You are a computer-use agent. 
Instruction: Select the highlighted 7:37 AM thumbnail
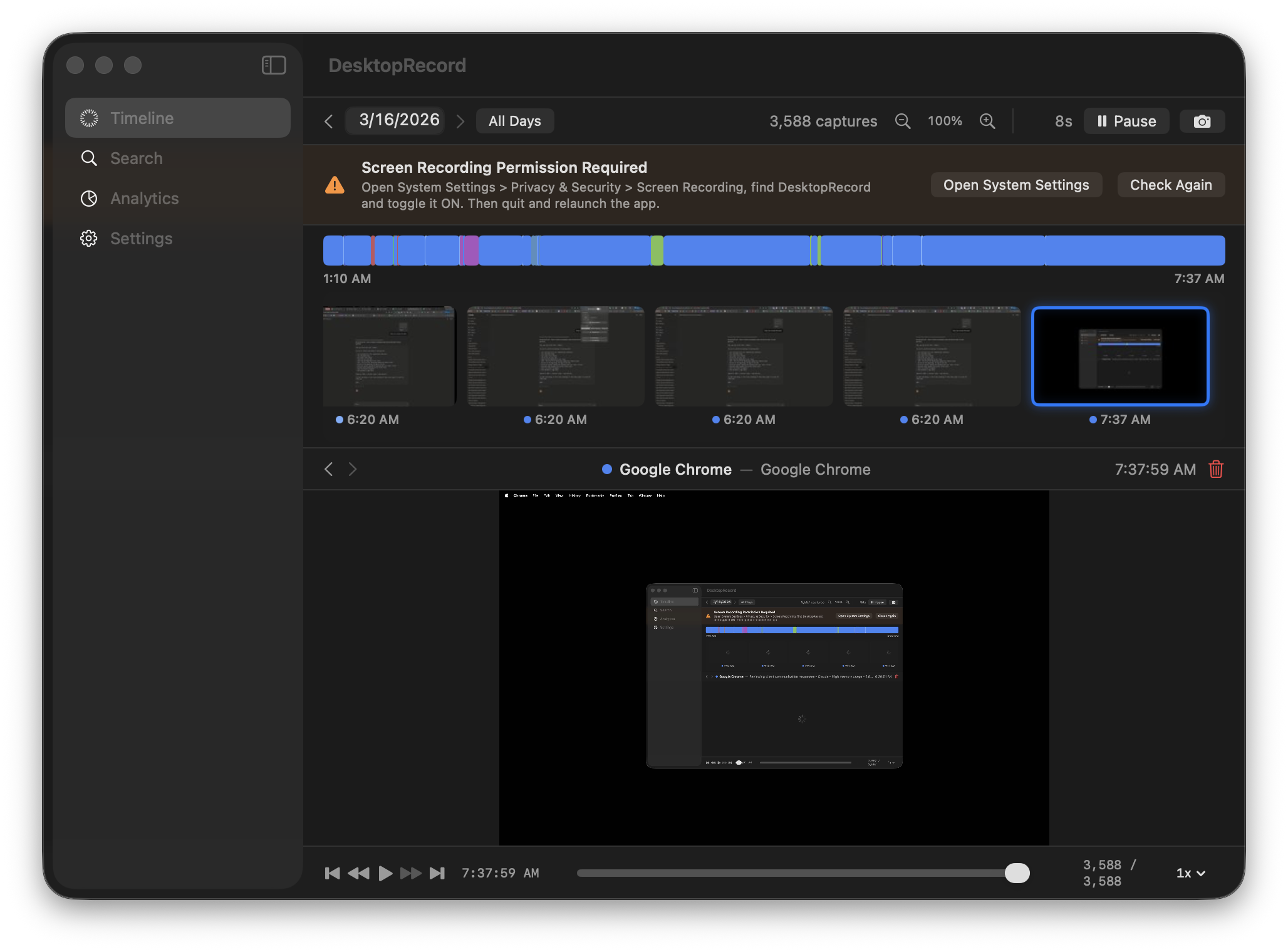tap(1119, 356)
